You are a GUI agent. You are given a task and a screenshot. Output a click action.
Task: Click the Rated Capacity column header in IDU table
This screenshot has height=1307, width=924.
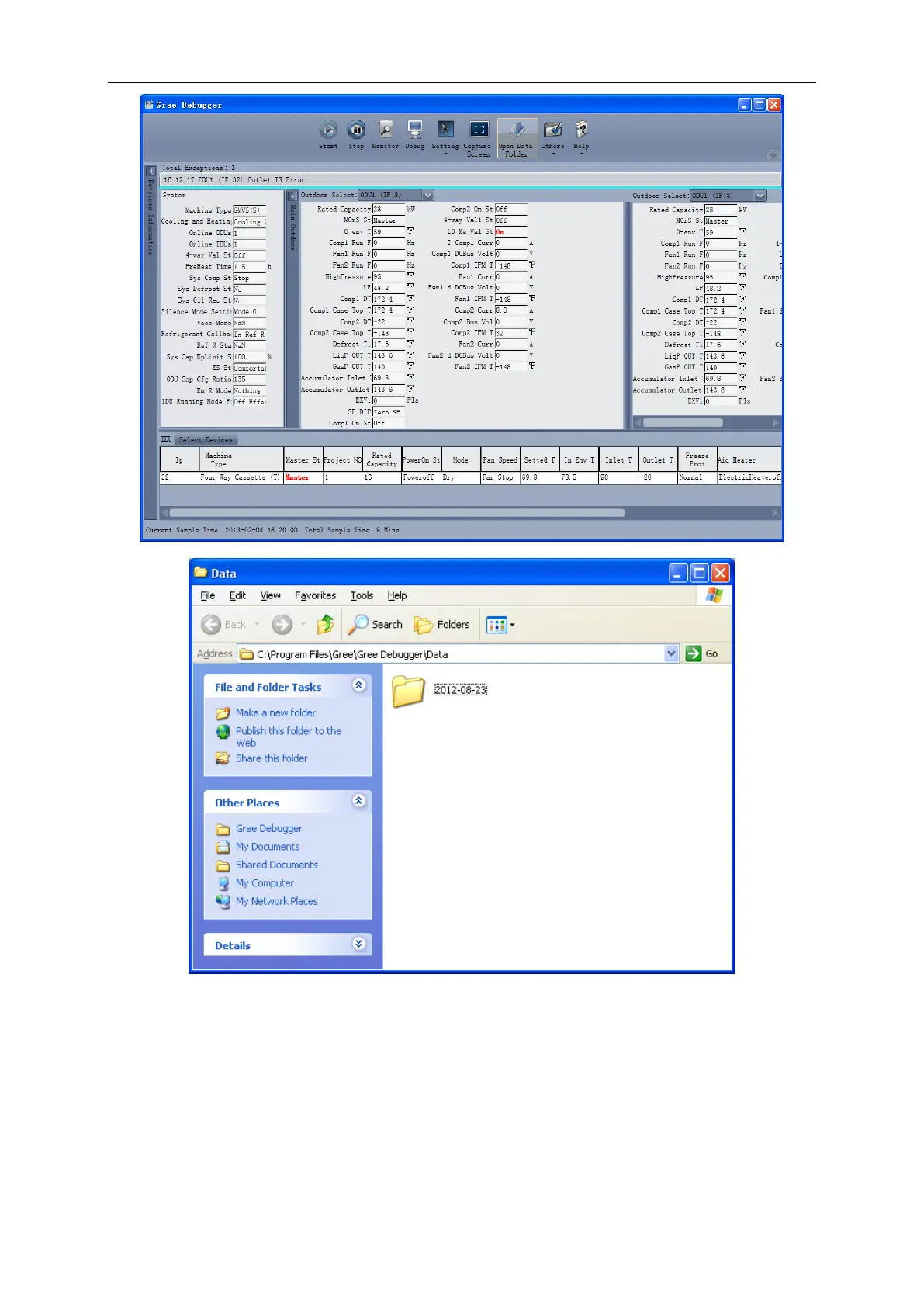pyautogui.click(x=382, y=459)
